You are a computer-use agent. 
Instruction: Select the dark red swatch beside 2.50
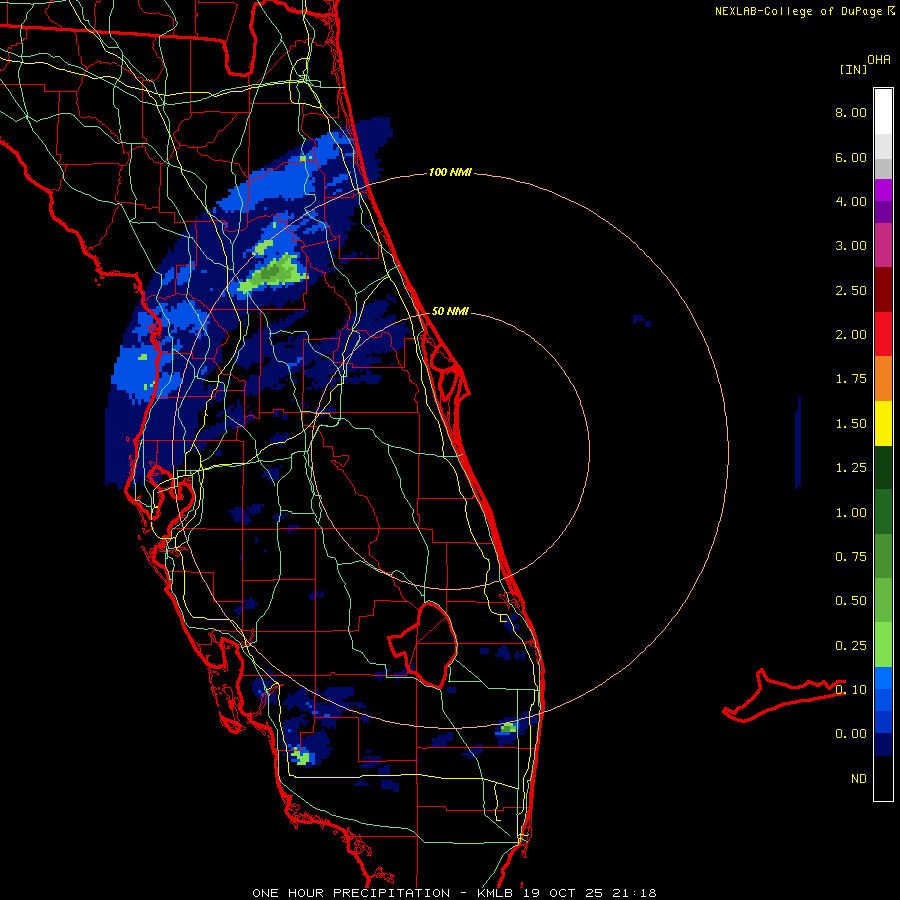(x=883, y=290)
